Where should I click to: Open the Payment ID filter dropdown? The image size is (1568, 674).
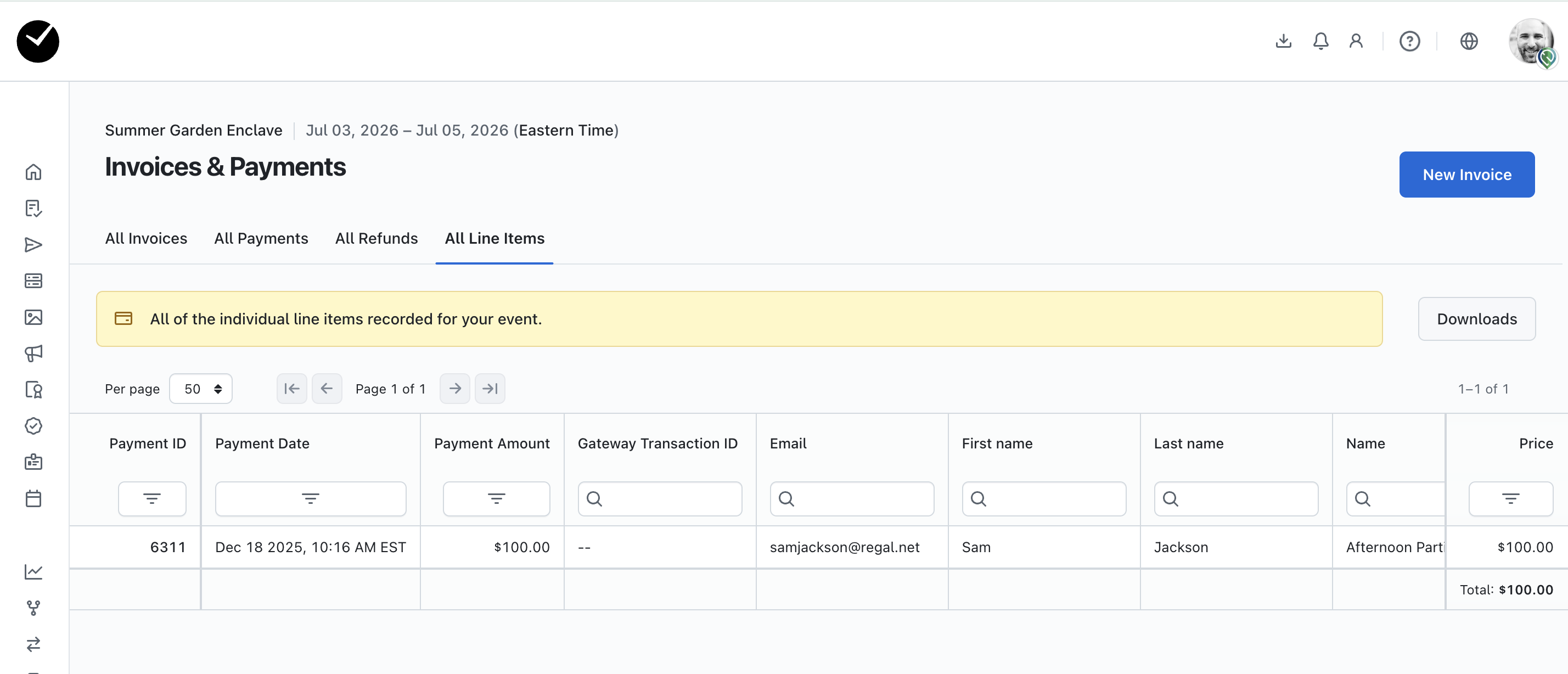pyautogui.click(x=151, y=499)
